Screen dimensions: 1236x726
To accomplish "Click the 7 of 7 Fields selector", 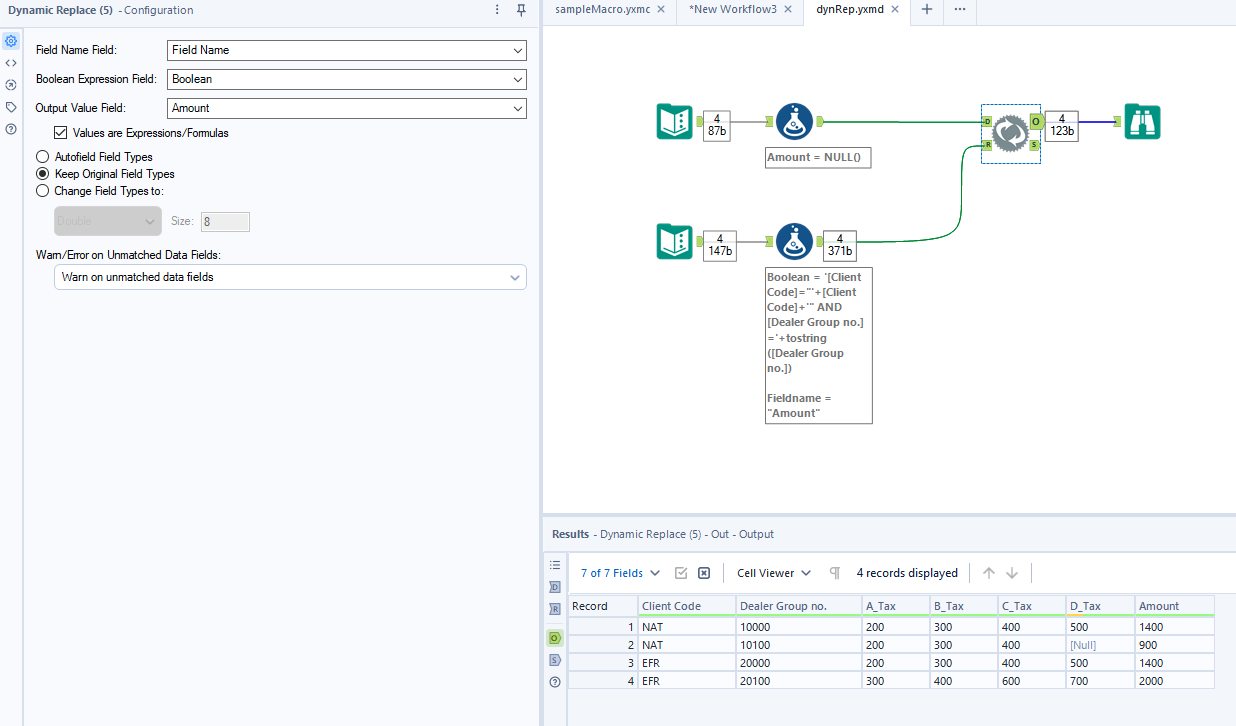I will tap(614, 572).
